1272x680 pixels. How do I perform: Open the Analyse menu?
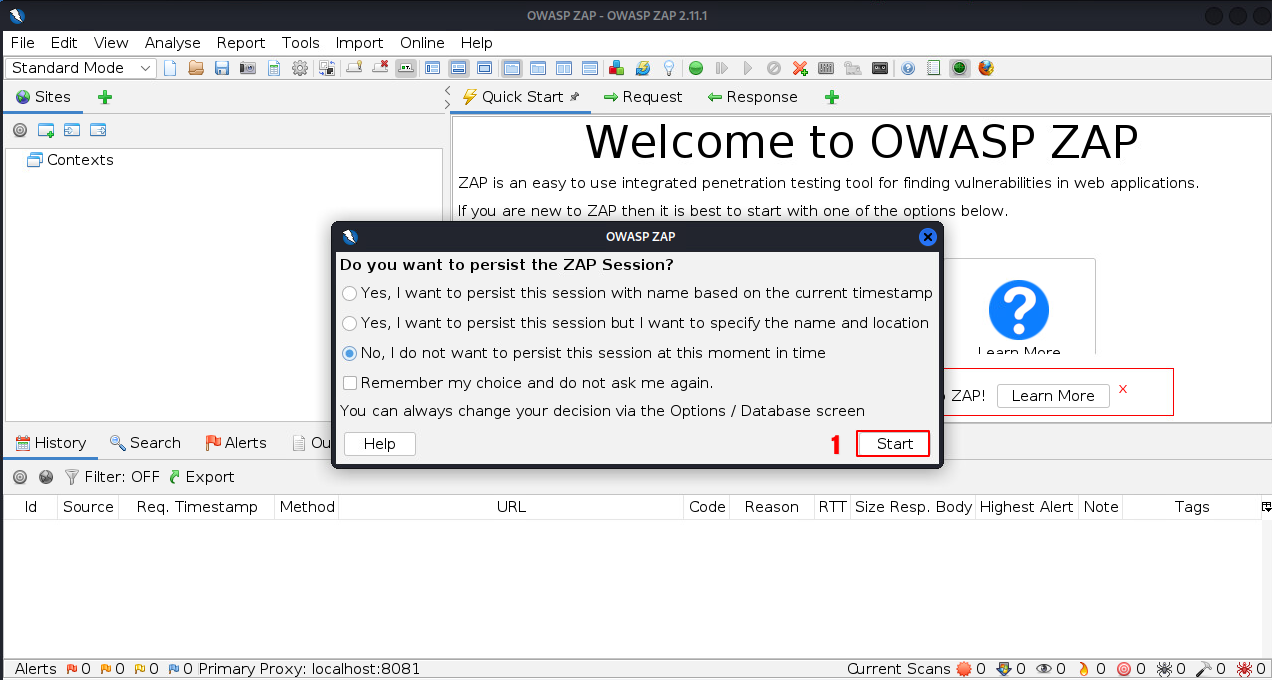[x=172, y=43]
